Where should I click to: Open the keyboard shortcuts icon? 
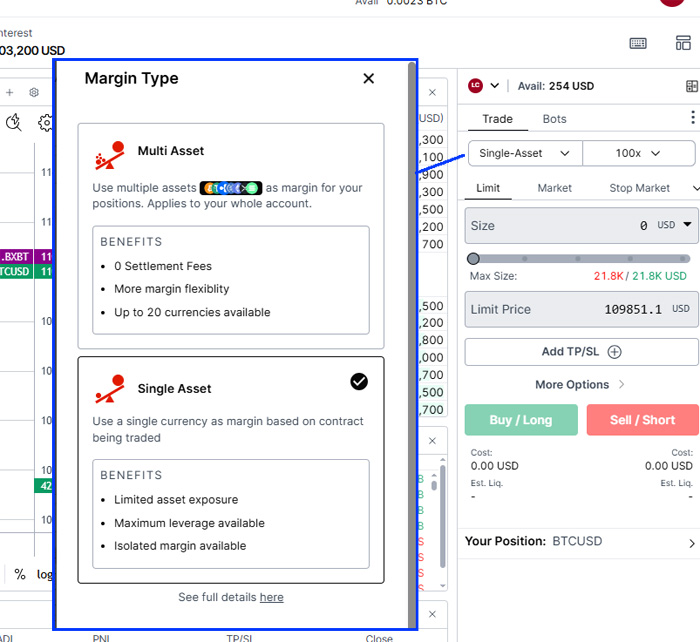[638, 43]
